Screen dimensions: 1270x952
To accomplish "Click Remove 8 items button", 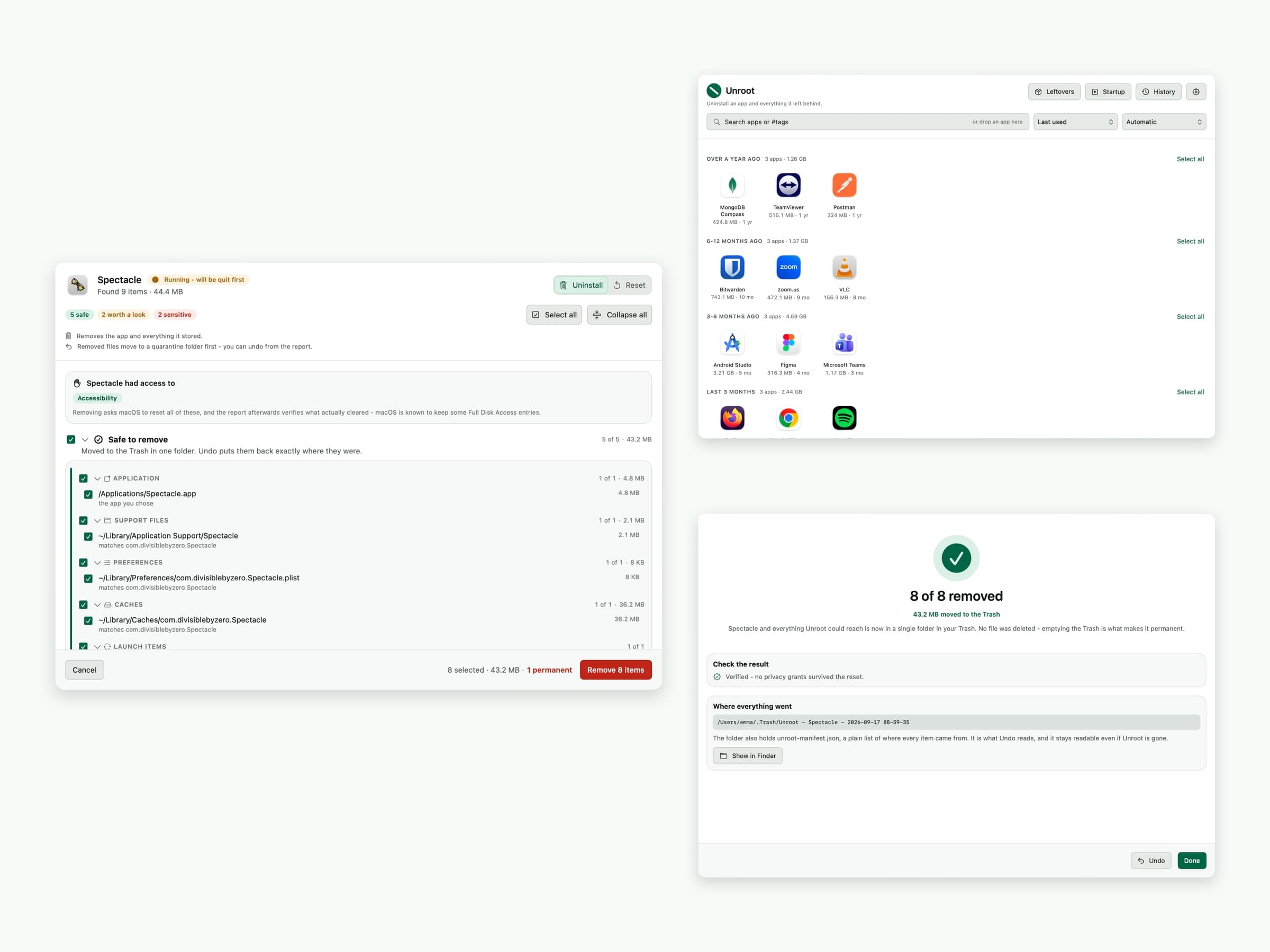I will coord(615,670).
